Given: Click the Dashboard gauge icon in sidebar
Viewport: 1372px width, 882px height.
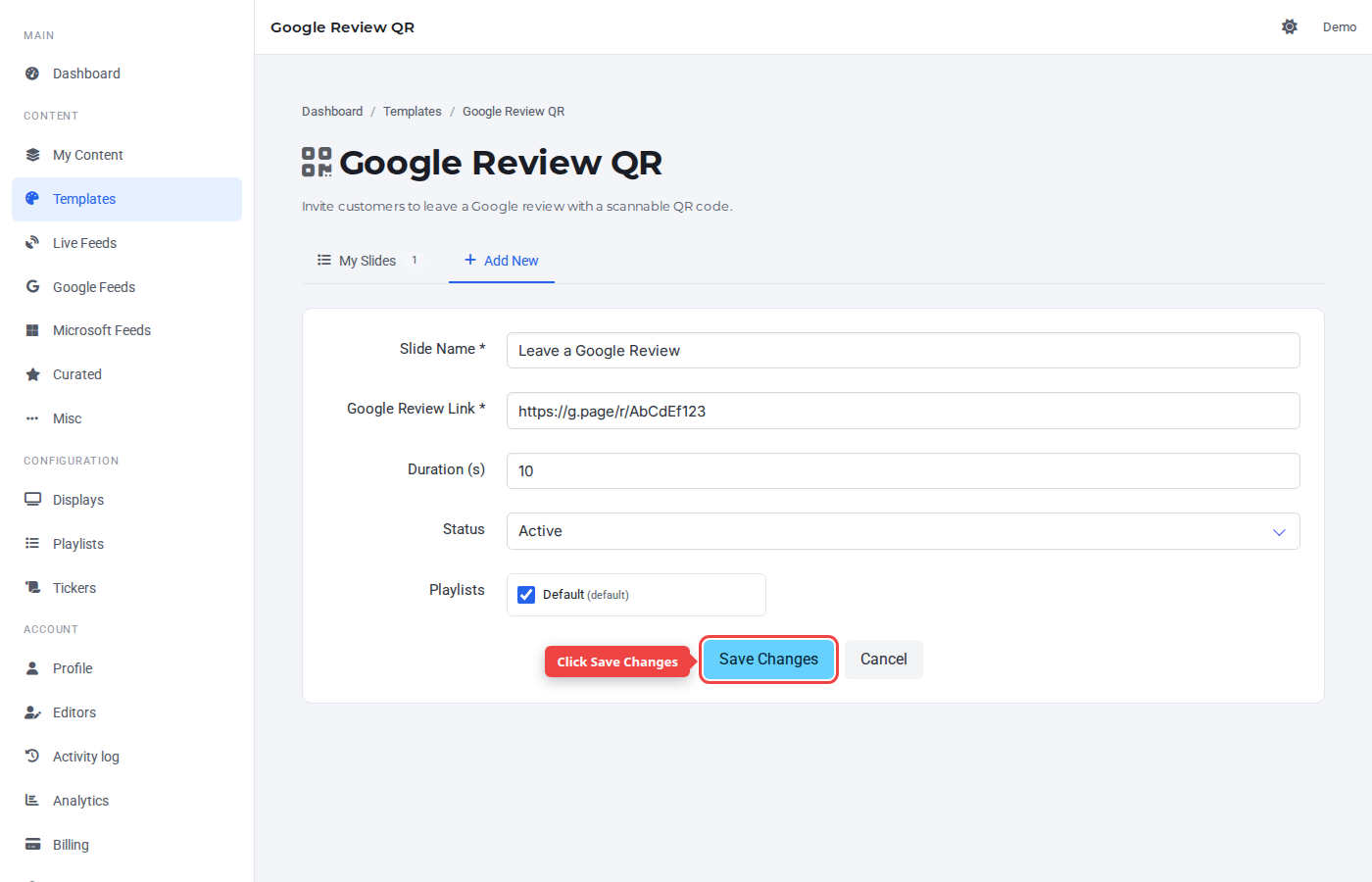Looking at the screenshot, I should pos(32,73).
